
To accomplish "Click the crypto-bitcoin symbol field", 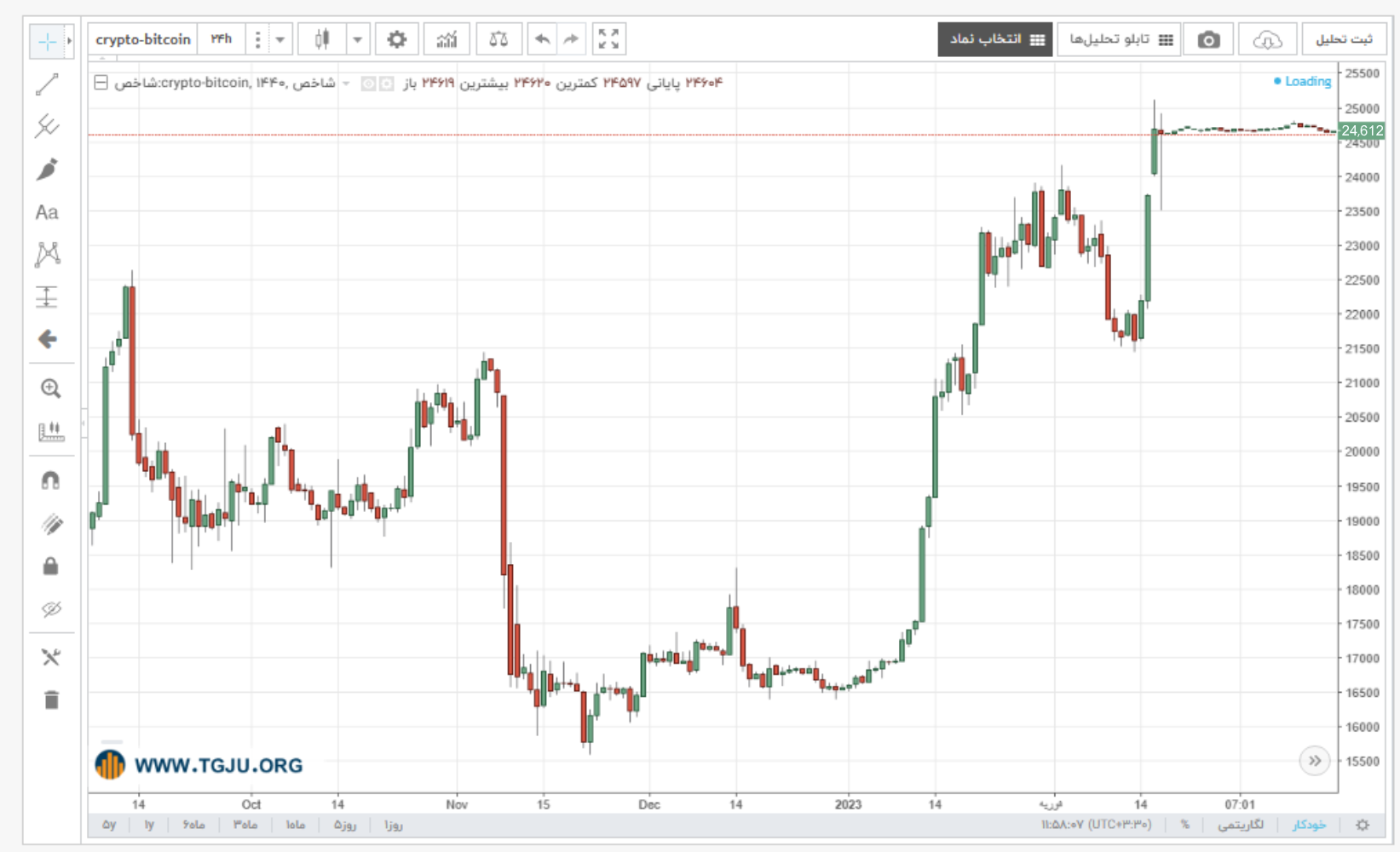I will [143, 39].
